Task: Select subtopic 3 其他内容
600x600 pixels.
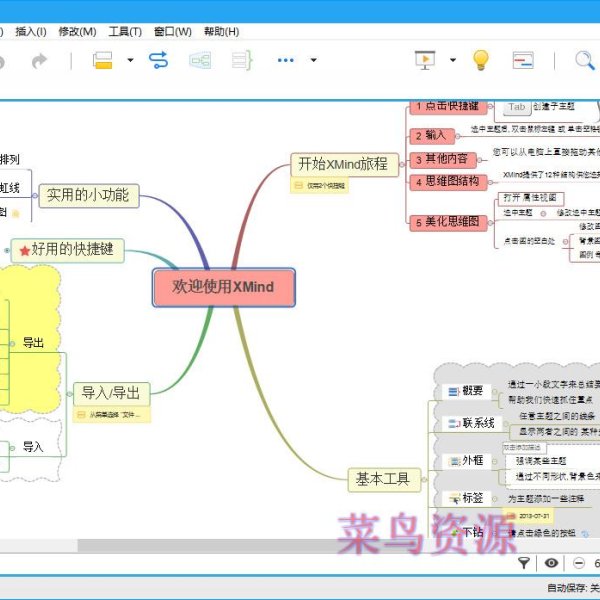Action: pyautogui.click(x=443, y=160)
